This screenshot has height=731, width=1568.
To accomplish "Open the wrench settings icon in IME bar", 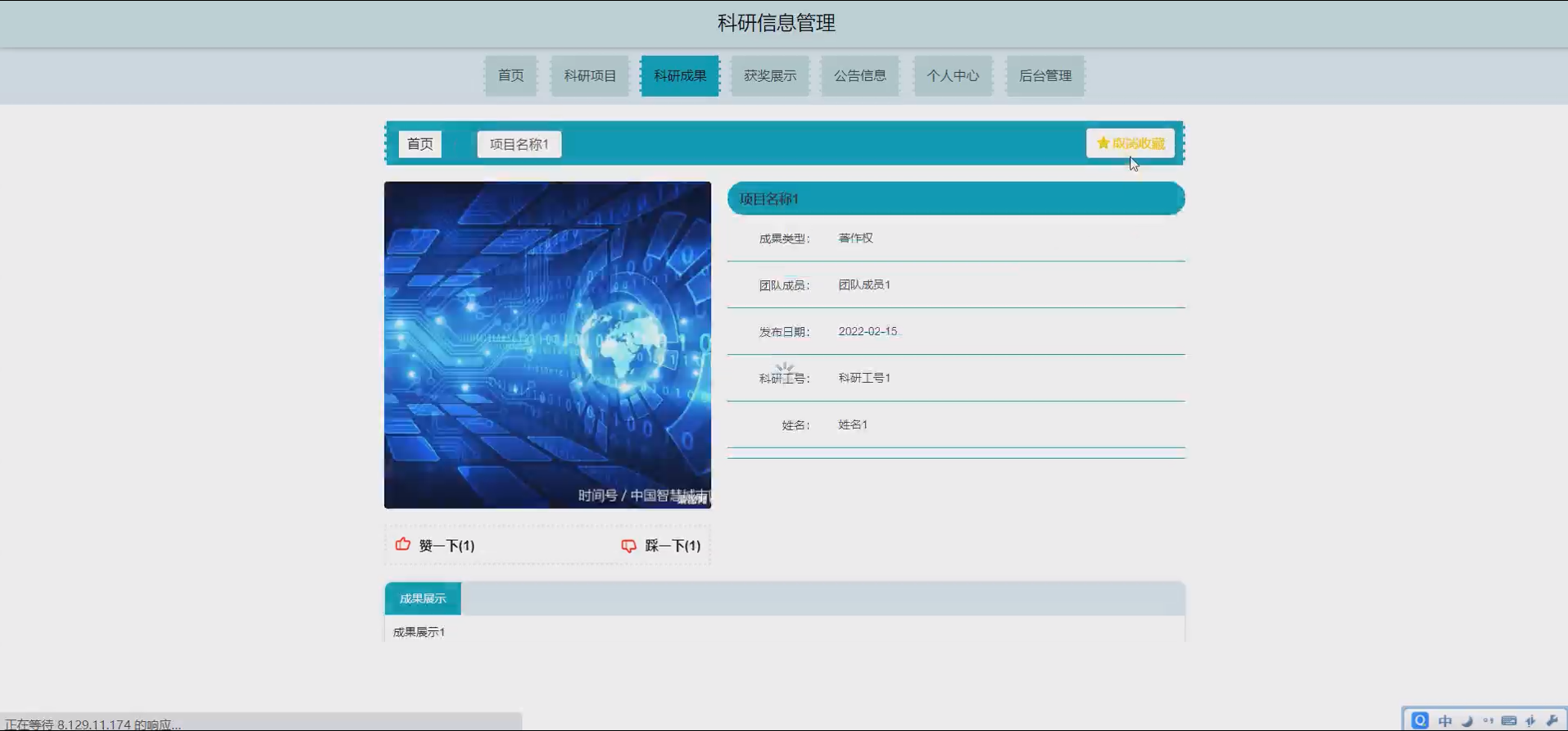I will click(x=1552, y=720).
